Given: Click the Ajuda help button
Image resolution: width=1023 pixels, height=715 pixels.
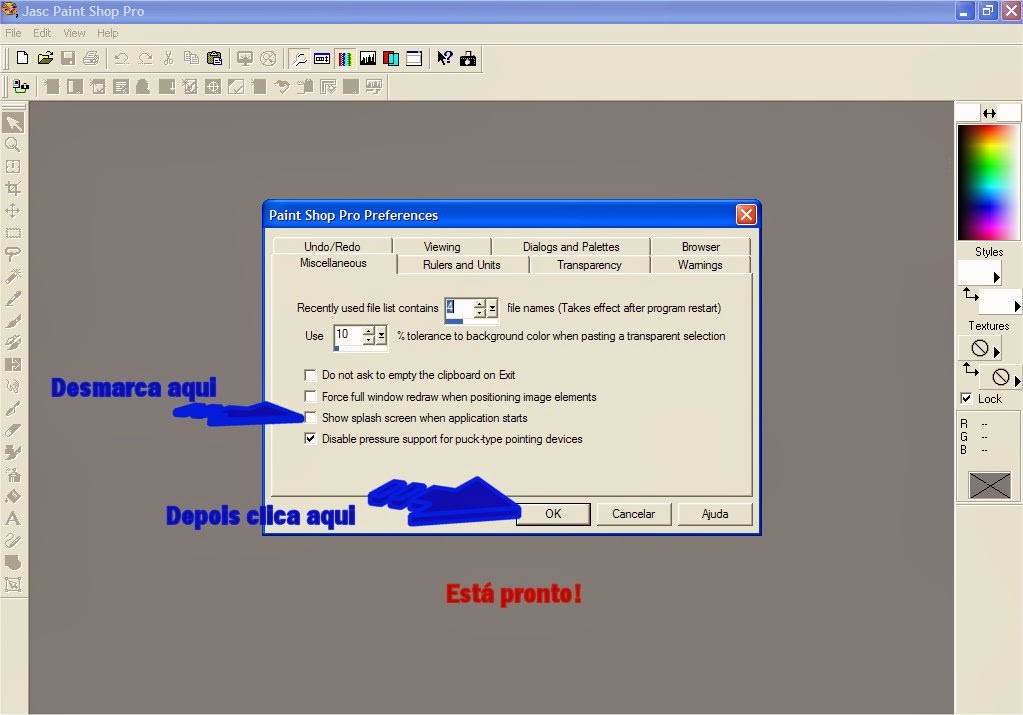Looking at the screenshot, I should click(715, 514).
